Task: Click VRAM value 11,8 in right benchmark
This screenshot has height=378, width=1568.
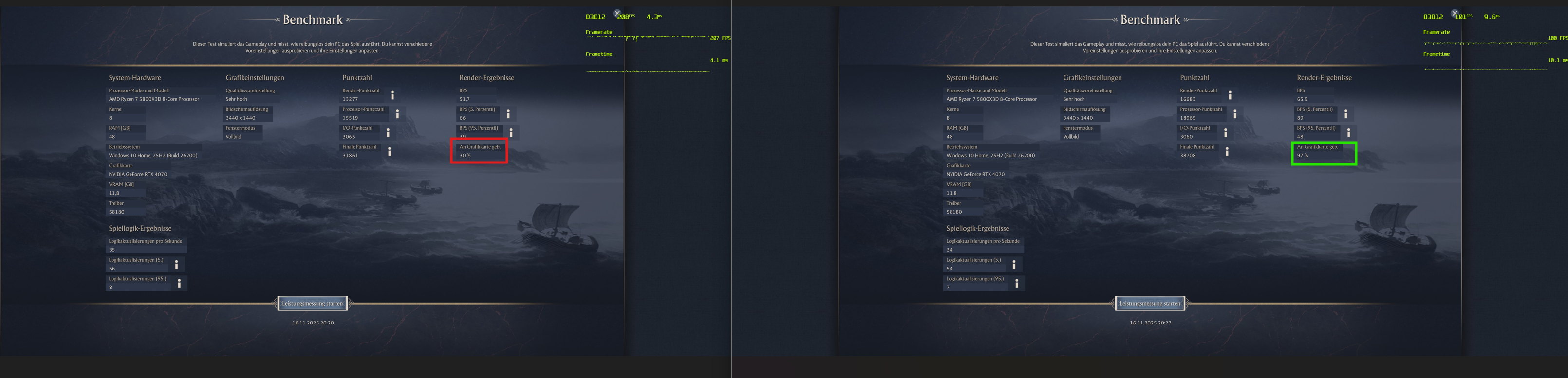Action: coord(952,193)
